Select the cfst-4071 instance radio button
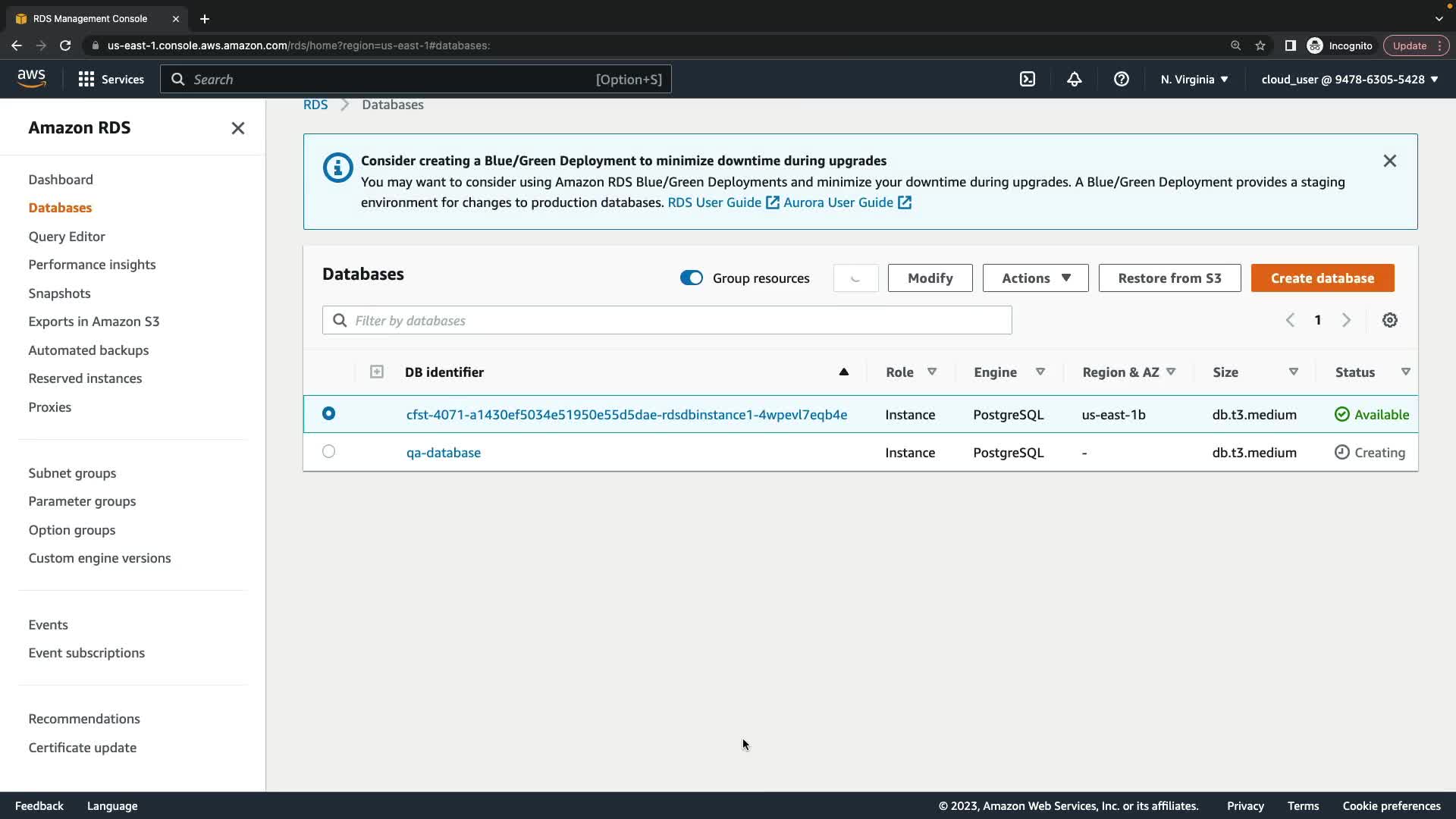1456x819 pixels. point(328,414)
